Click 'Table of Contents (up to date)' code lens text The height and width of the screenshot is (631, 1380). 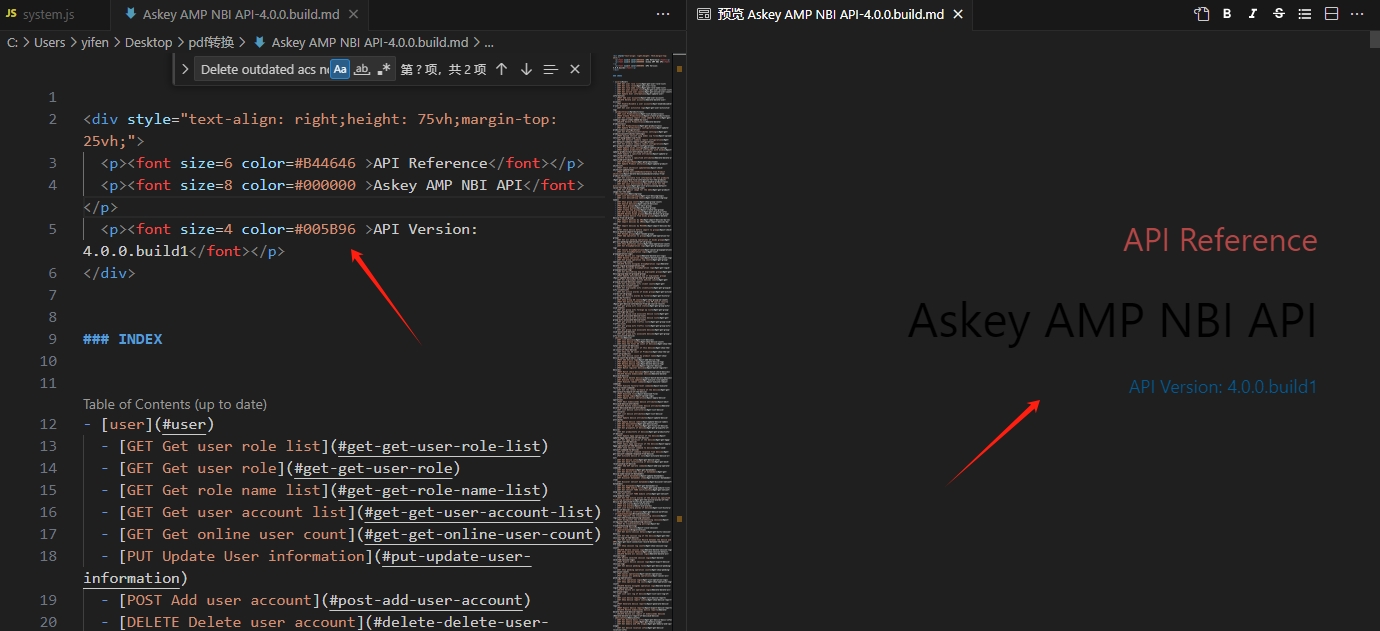pos(175,404)
